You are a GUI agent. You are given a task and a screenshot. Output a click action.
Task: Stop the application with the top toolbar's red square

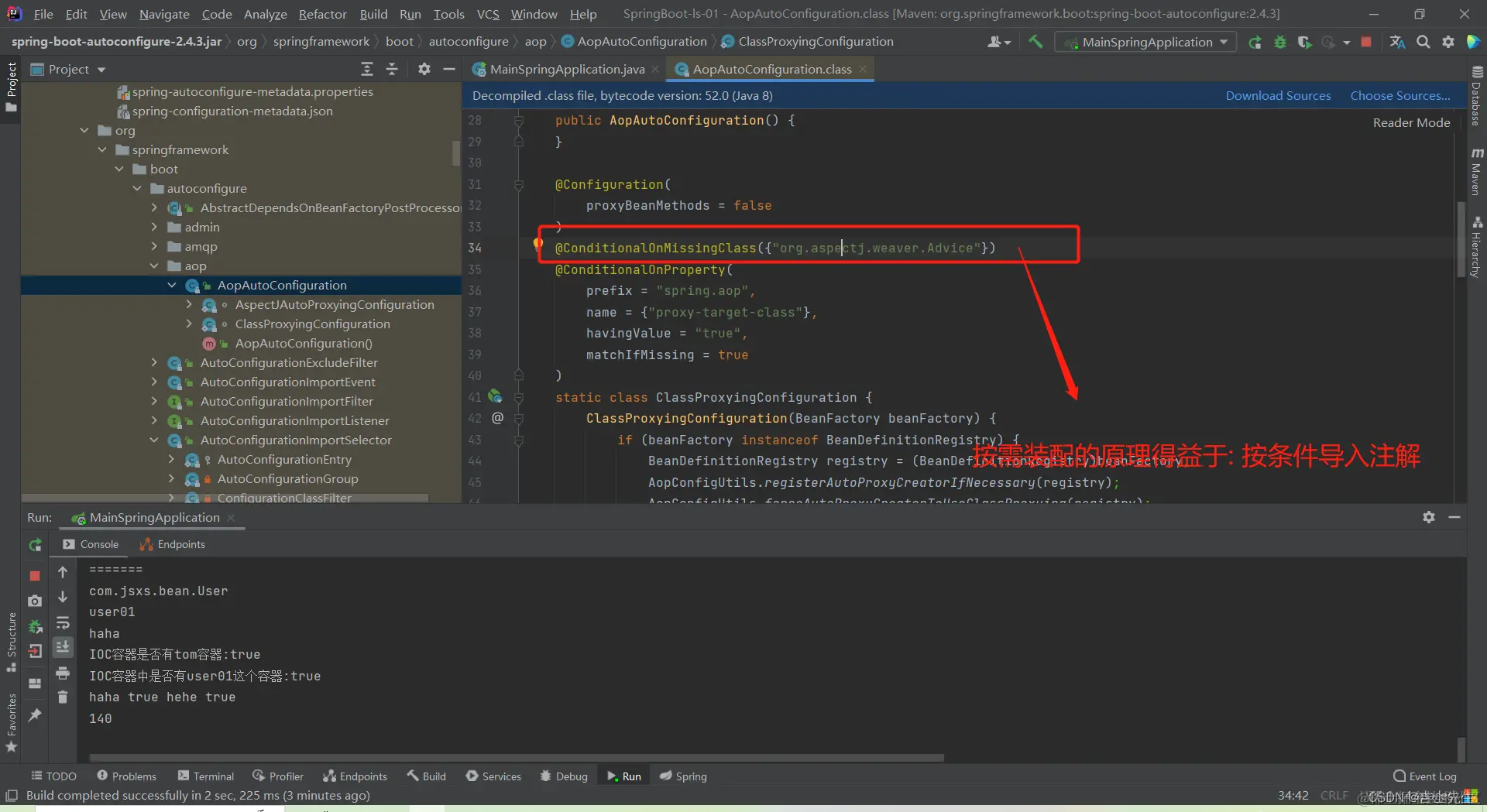[1366, 42]
